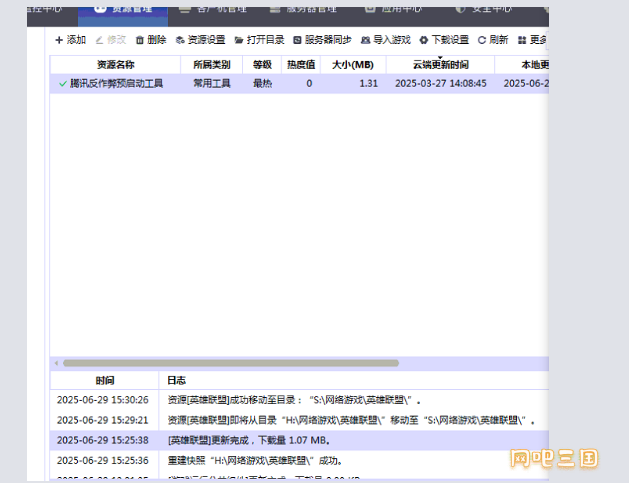This screenshot has height=483, width=629.
Task: Sort by 所属类别 column header
Action: coord(211,65)
